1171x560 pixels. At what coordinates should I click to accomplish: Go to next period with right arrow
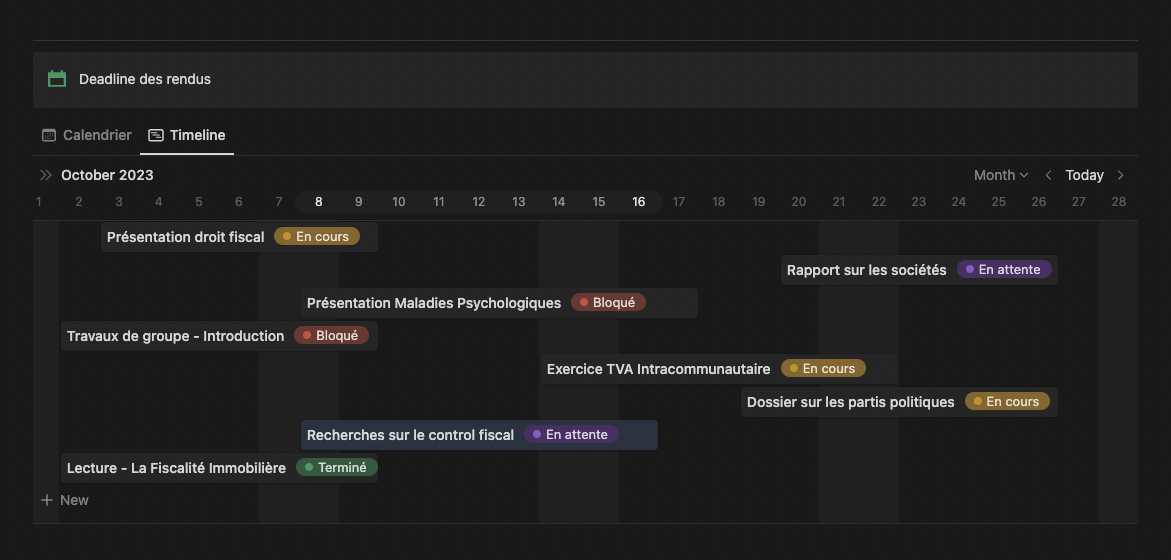[1120, 175]
